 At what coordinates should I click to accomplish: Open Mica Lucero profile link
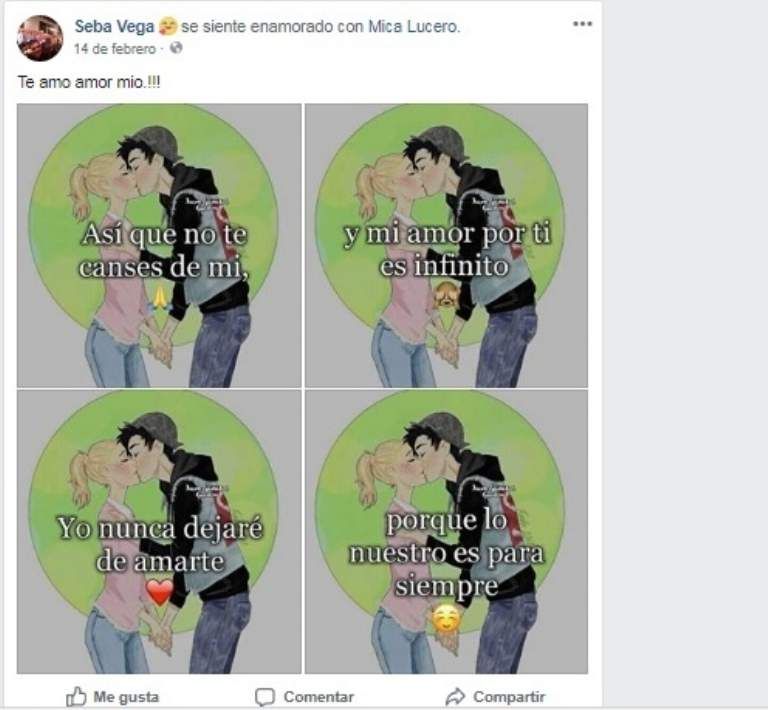coord(412,26)
